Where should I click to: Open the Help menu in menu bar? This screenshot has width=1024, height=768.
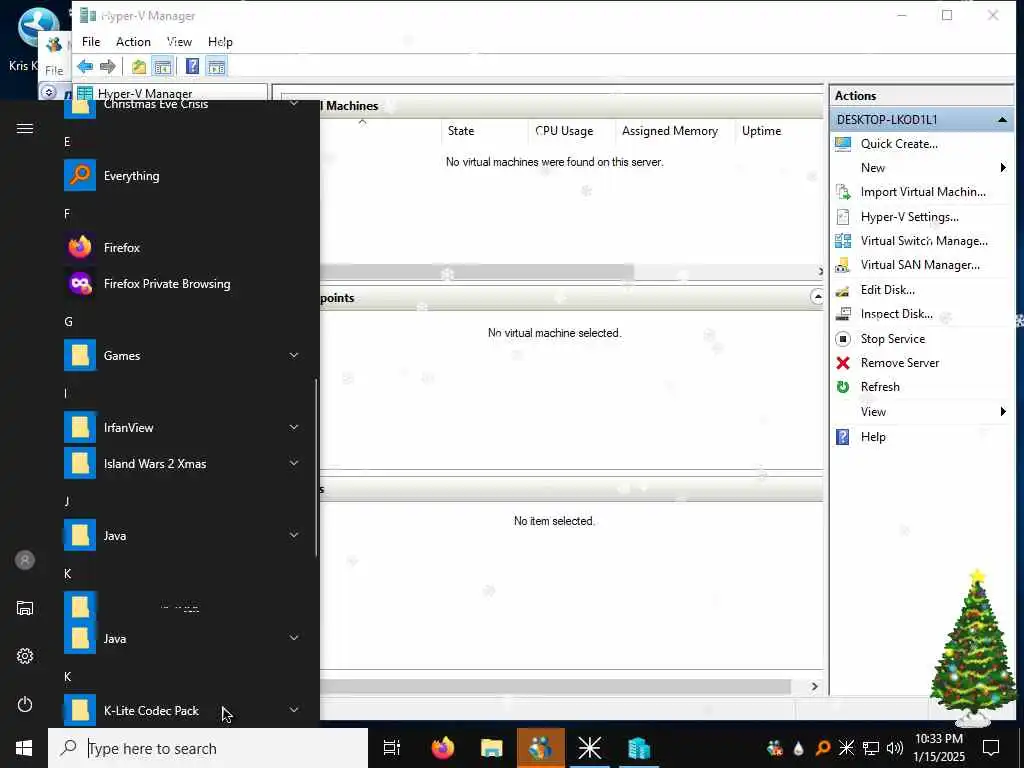pyautogui.click(x=220, y=42)
